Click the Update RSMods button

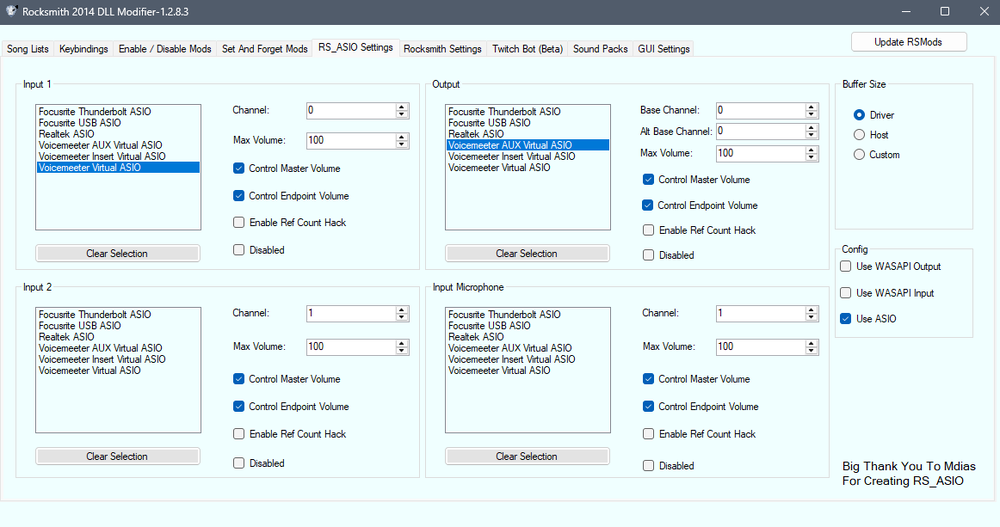tap(908, 42)
